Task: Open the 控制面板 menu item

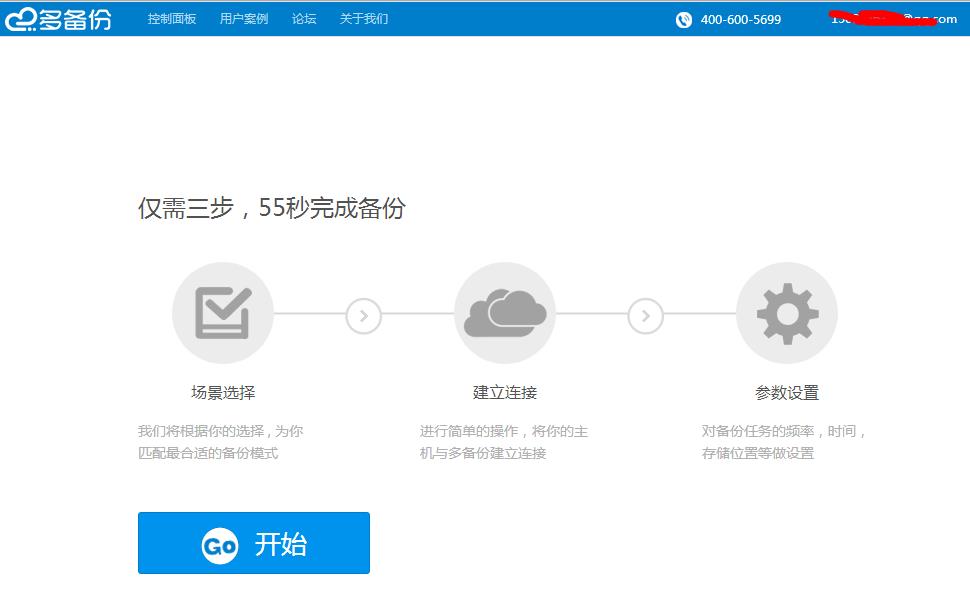Action: coord(172,19)
